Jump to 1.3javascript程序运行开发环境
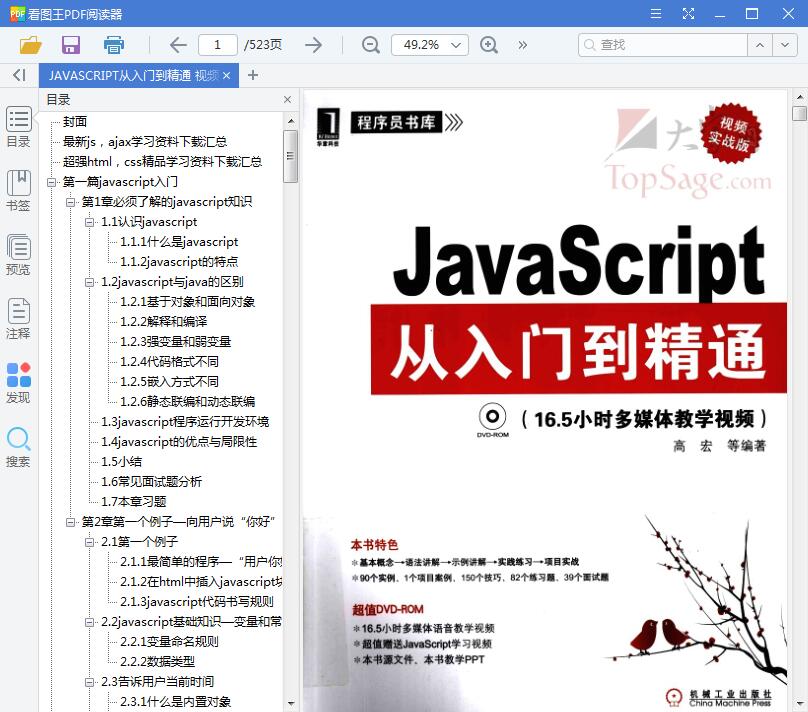 185,422
